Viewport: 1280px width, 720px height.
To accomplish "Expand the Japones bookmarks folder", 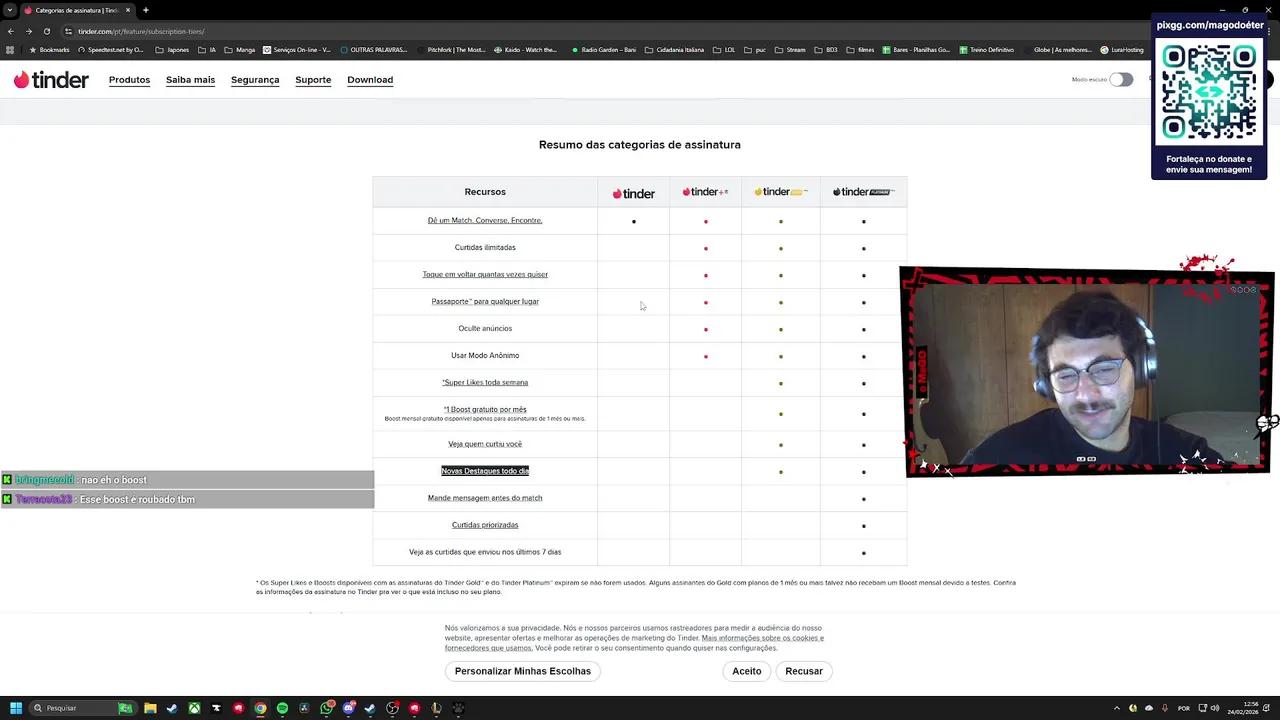I will point(178,50).
